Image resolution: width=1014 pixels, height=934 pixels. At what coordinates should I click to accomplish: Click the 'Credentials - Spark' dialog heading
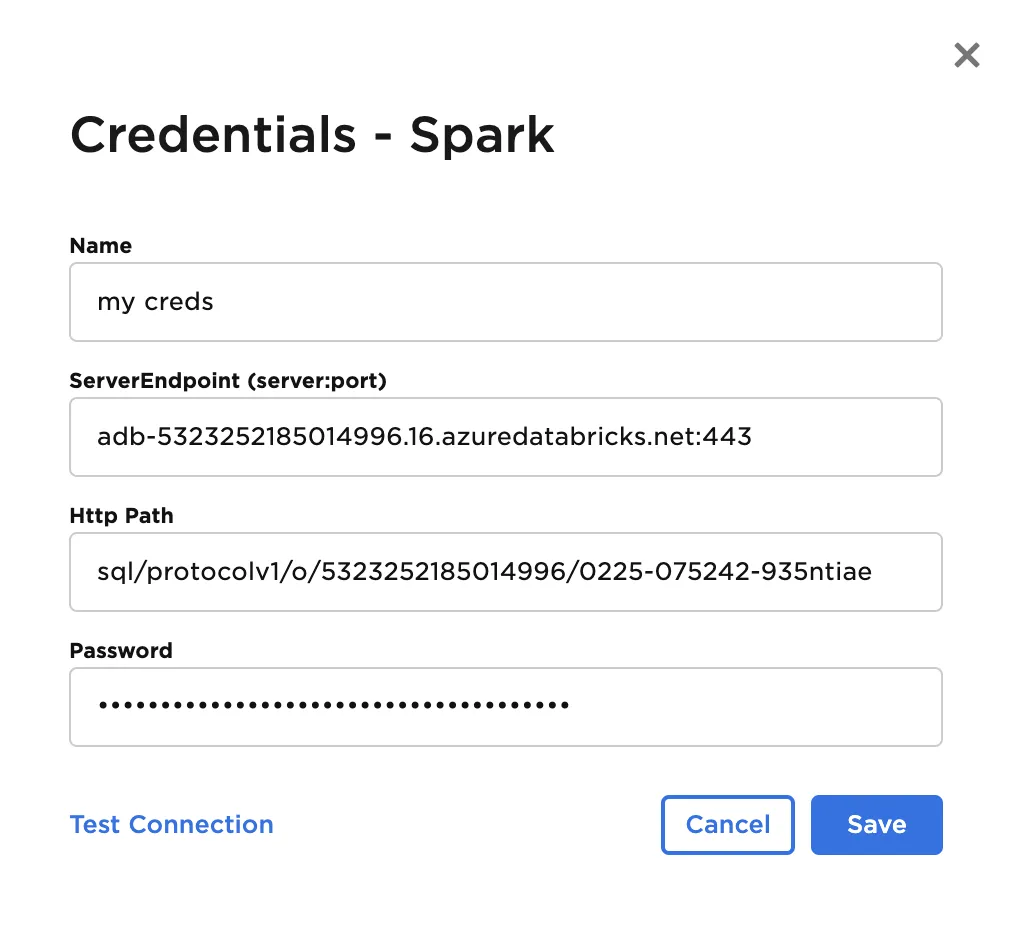[x=312, y=135]
